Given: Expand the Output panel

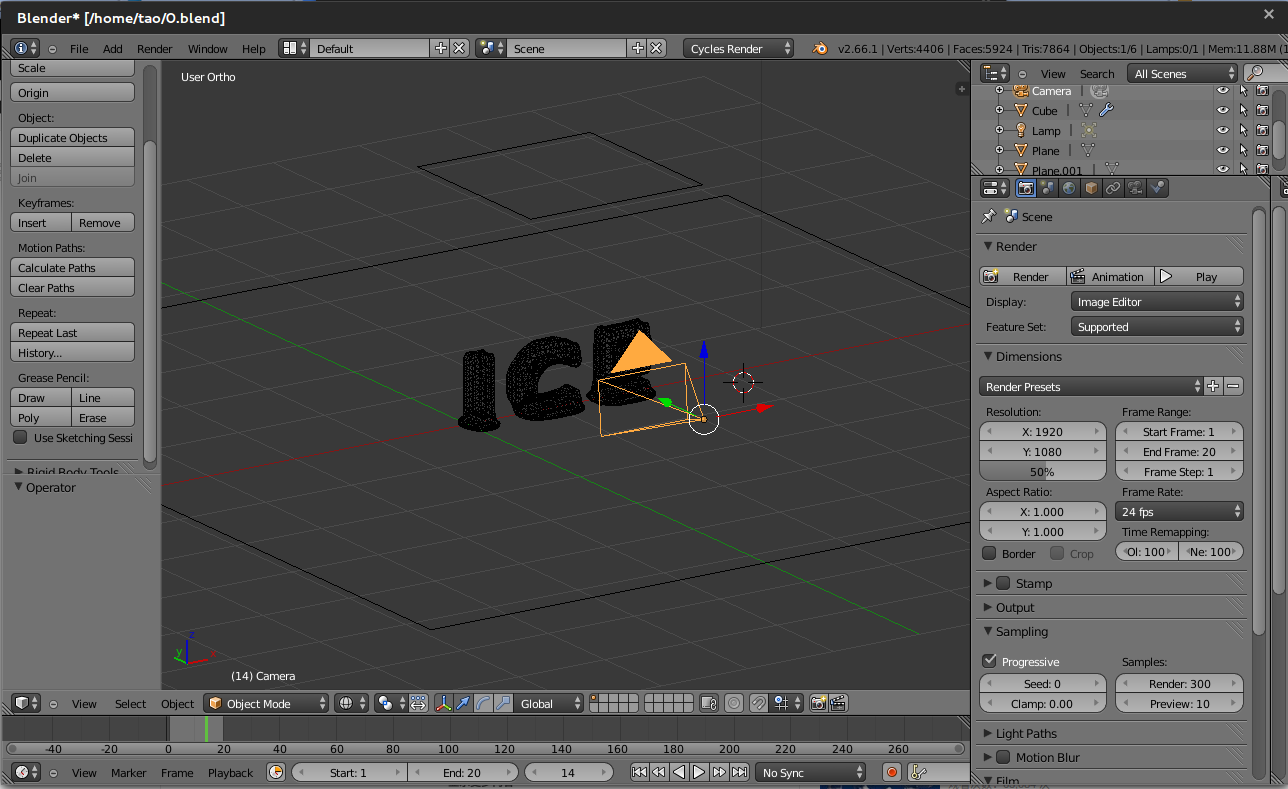Looking at the screenshot, I should (x=1014, y=607).
